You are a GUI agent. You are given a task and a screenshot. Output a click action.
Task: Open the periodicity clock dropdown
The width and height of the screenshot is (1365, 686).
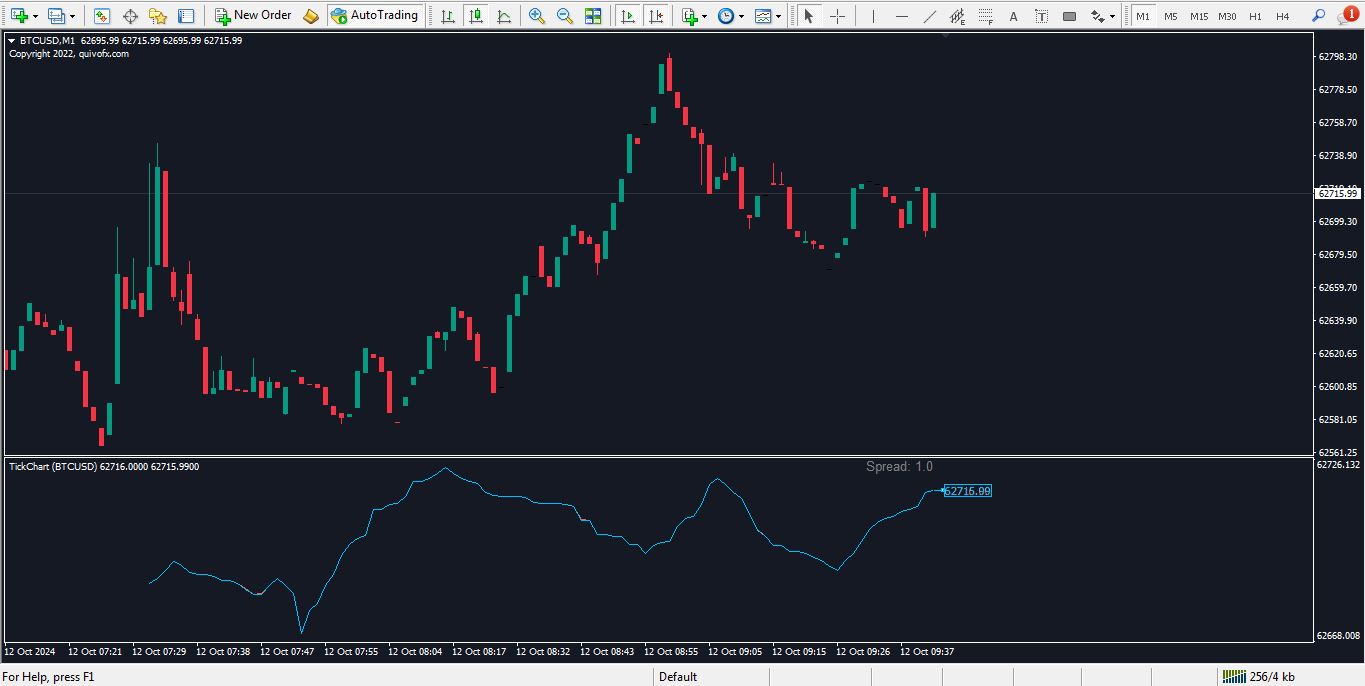(x=740, y=16)
